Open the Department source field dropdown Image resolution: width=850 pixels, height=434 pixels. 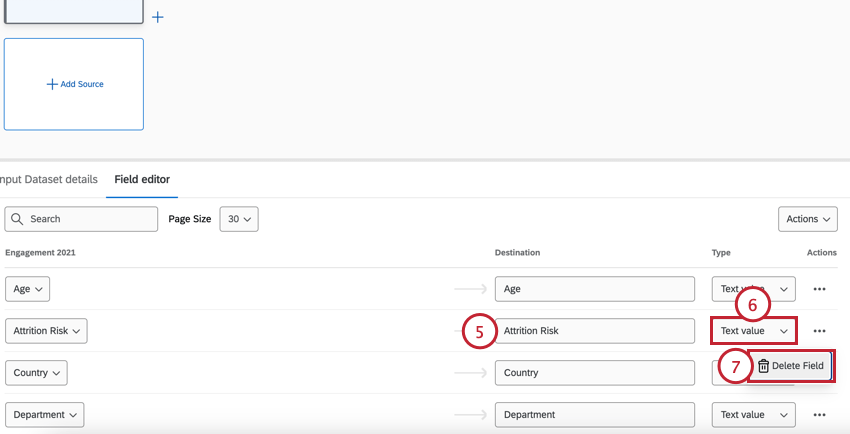pyautogui.click(x=44, y=415)
